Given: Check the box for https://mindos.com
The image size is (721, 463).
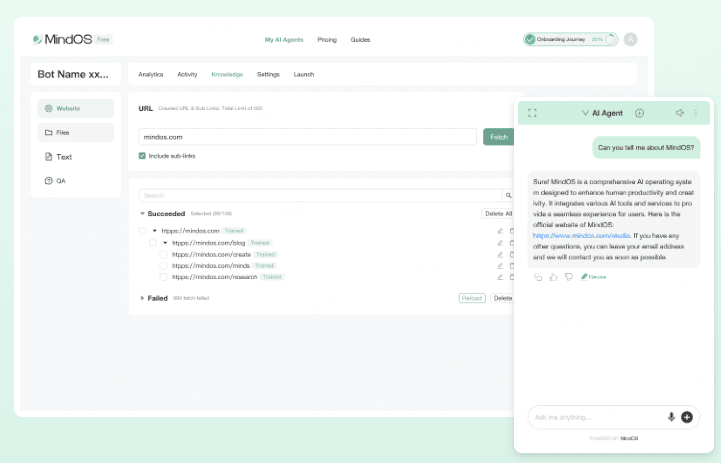Looking at the screenshot, I should pos(143,231).
